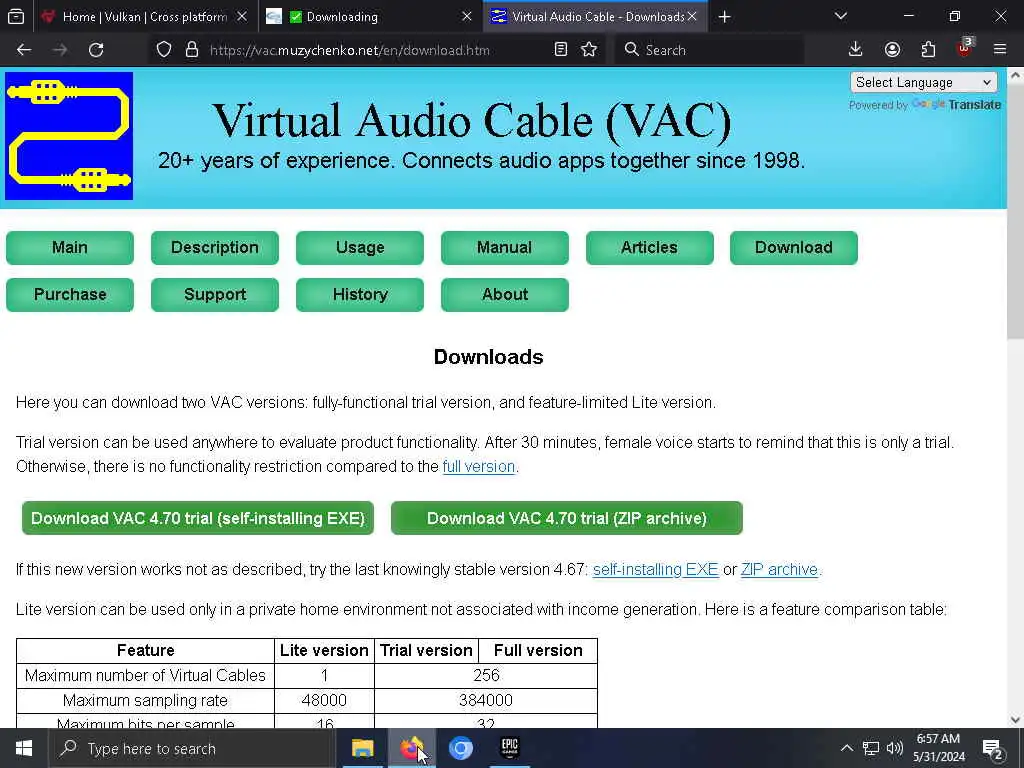Image resolution: width=1024 pixels, height=768 pixels.
Task: Click the 4.67 ZIP archive link
Action: coord(779,569)
